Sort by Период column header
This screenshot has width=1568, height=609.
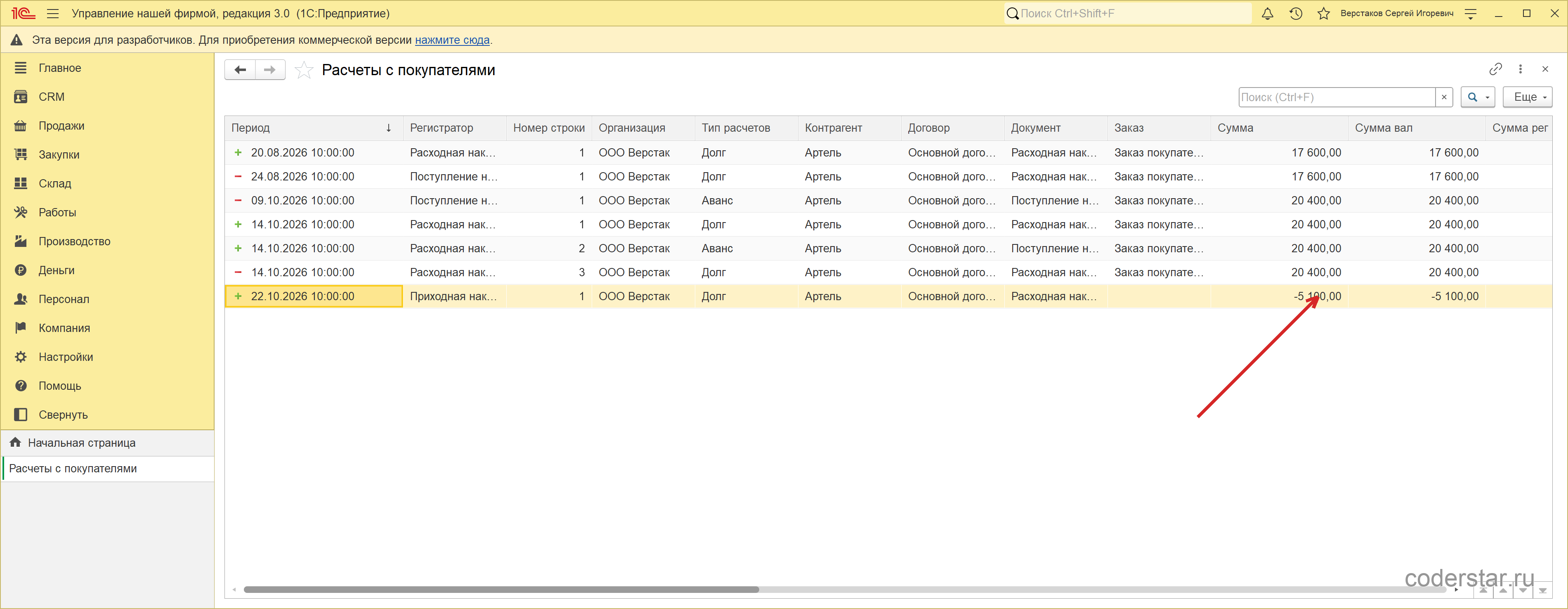click(313, 128)
